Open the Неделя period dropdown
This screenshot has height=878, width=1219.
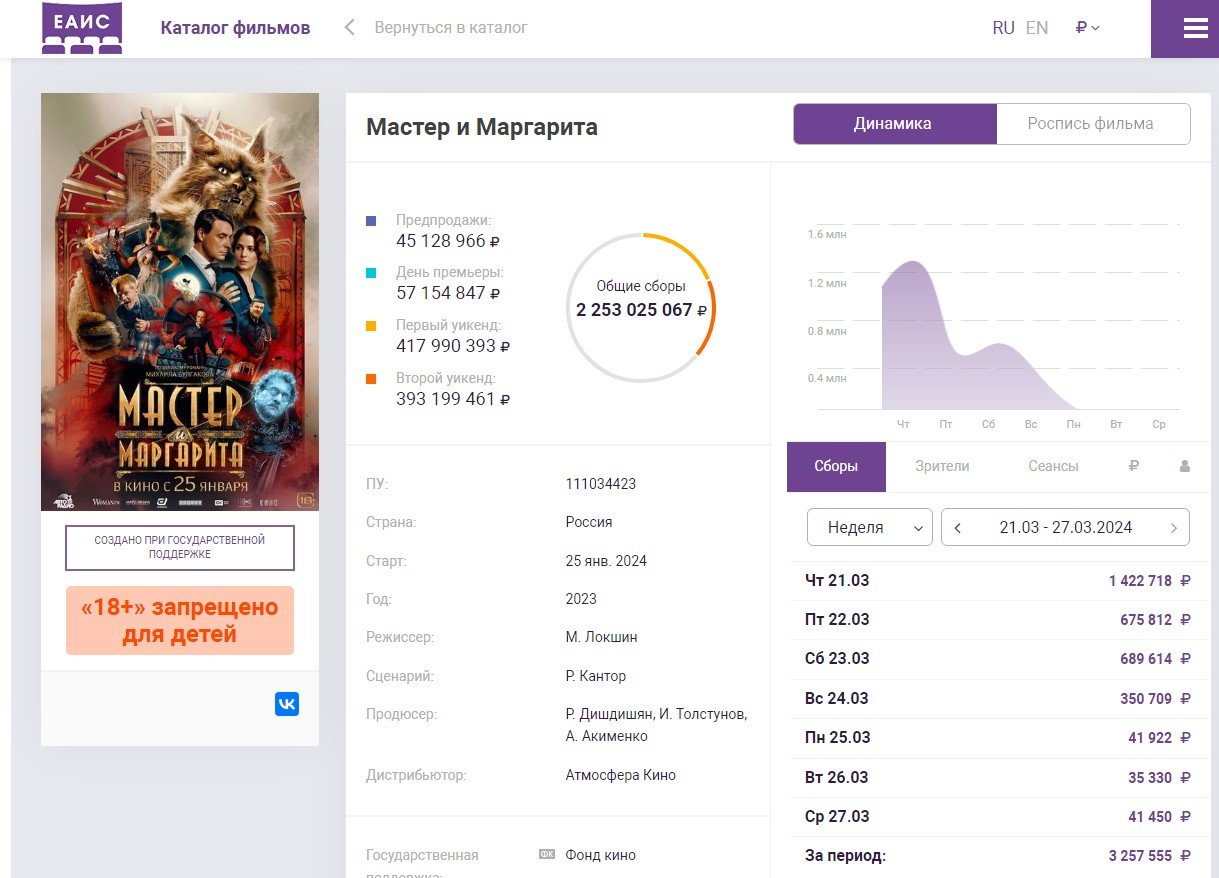[x=869, y=528]
